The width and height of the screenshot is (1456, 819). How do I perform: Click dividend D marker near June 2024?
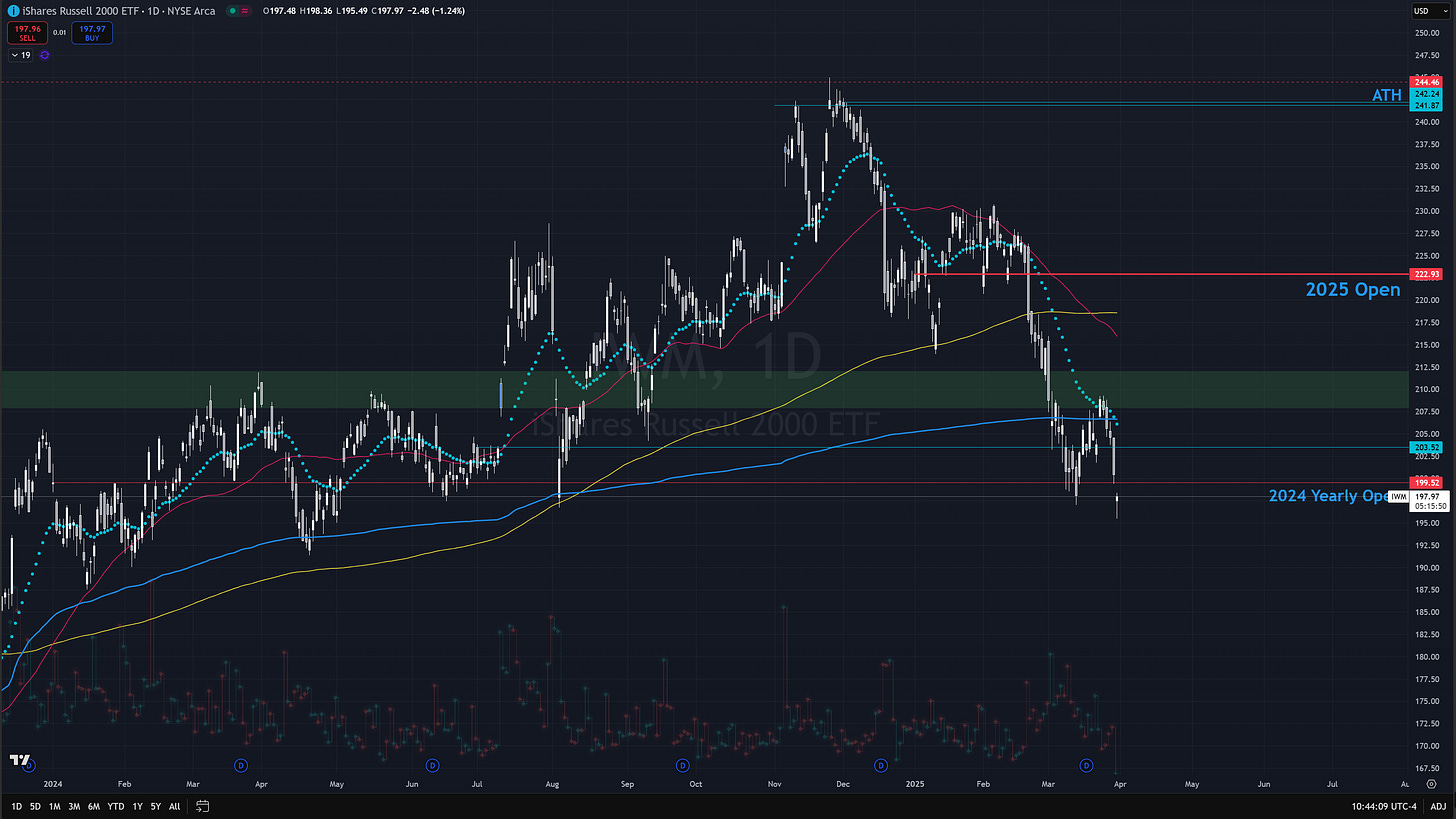pyautogui.click(x=433, y=765)
